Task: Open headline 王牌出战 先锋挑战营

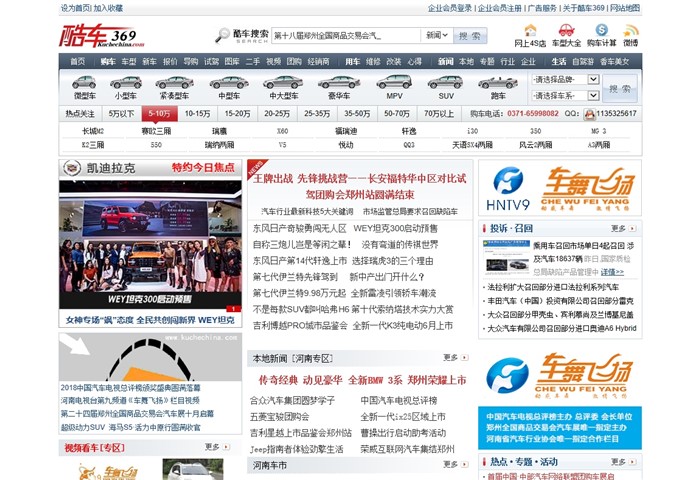Action: pos(359,187)
